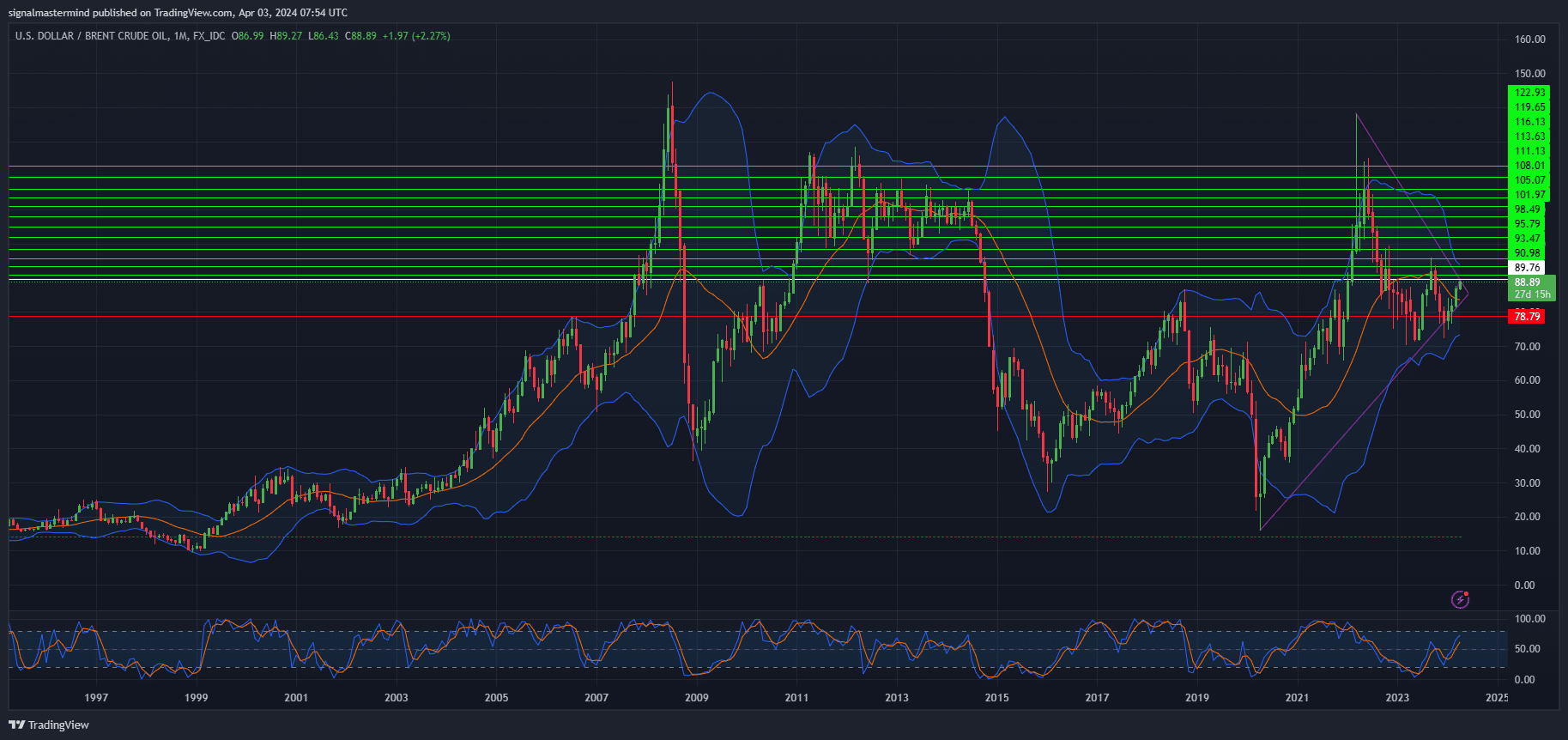This screenshot has width=1568, height=740.
Task: Click the 2003 year label on time axis
Action: pyautogui.click(x=397, y=697)
